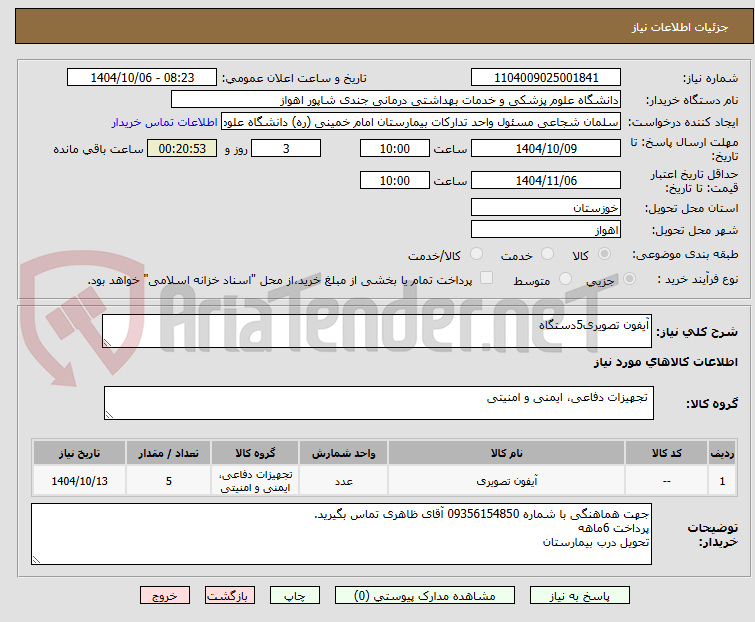Click the response deadline time 10:00 field
This screenshot has height=622, width=755.
click(x=394, y=148)
